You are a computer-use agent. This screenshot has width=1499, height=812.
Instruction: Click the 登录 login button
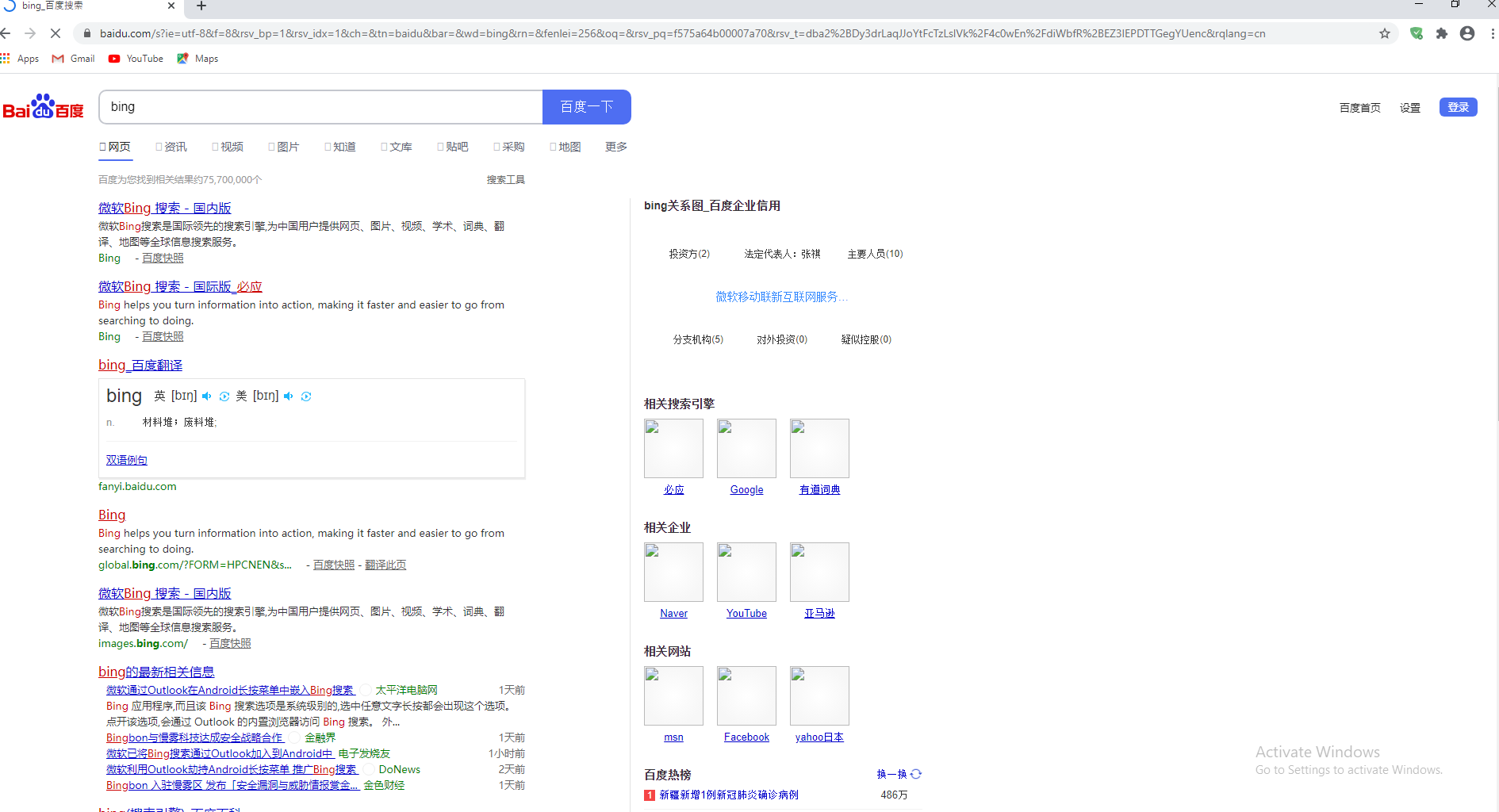coord(1458,107)
